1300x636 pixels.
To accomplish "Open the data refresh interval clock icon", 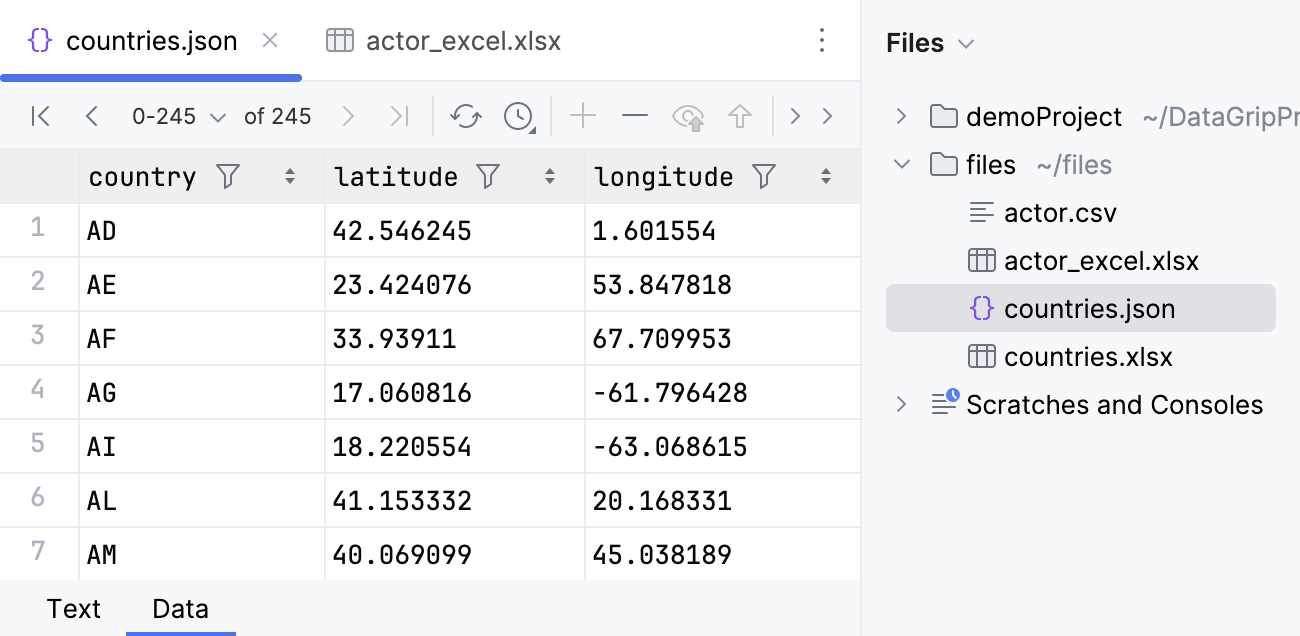I will point(518,116).
